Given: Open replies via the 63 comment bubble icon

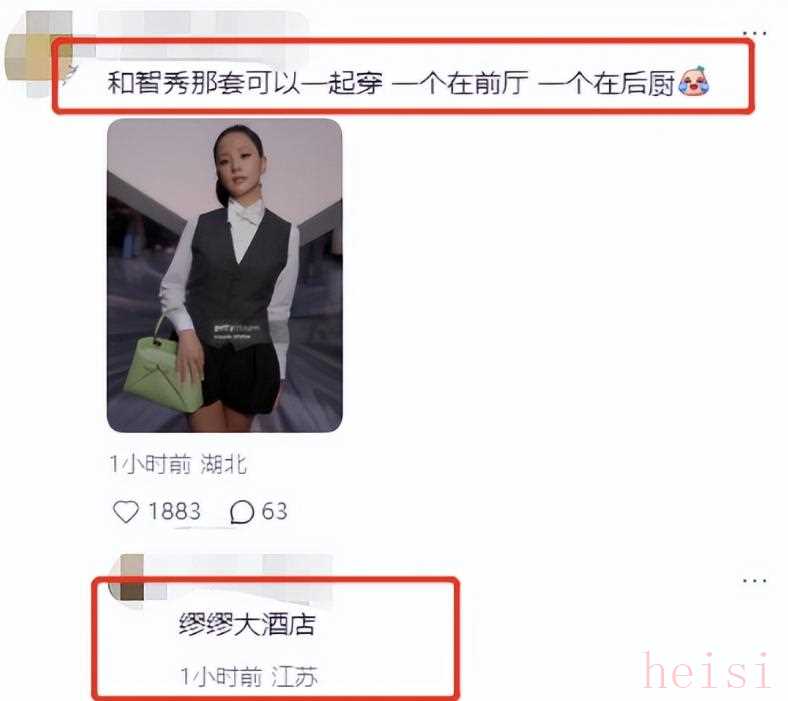Looking at the screenshot, I should [241, 512].
